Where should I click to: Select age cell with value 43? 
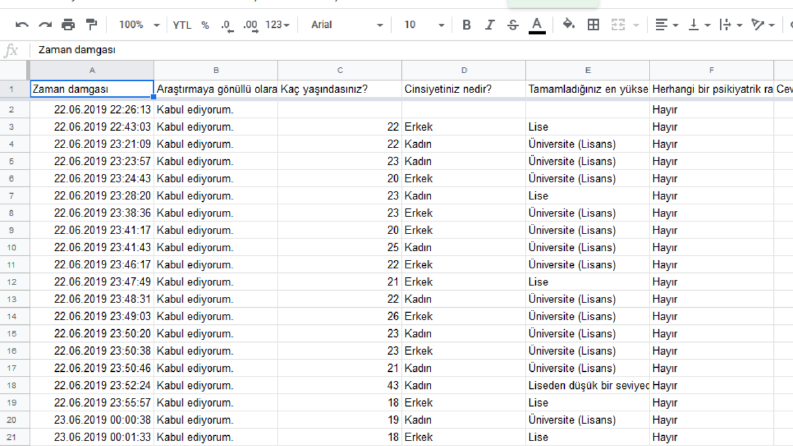click(340, 385)
